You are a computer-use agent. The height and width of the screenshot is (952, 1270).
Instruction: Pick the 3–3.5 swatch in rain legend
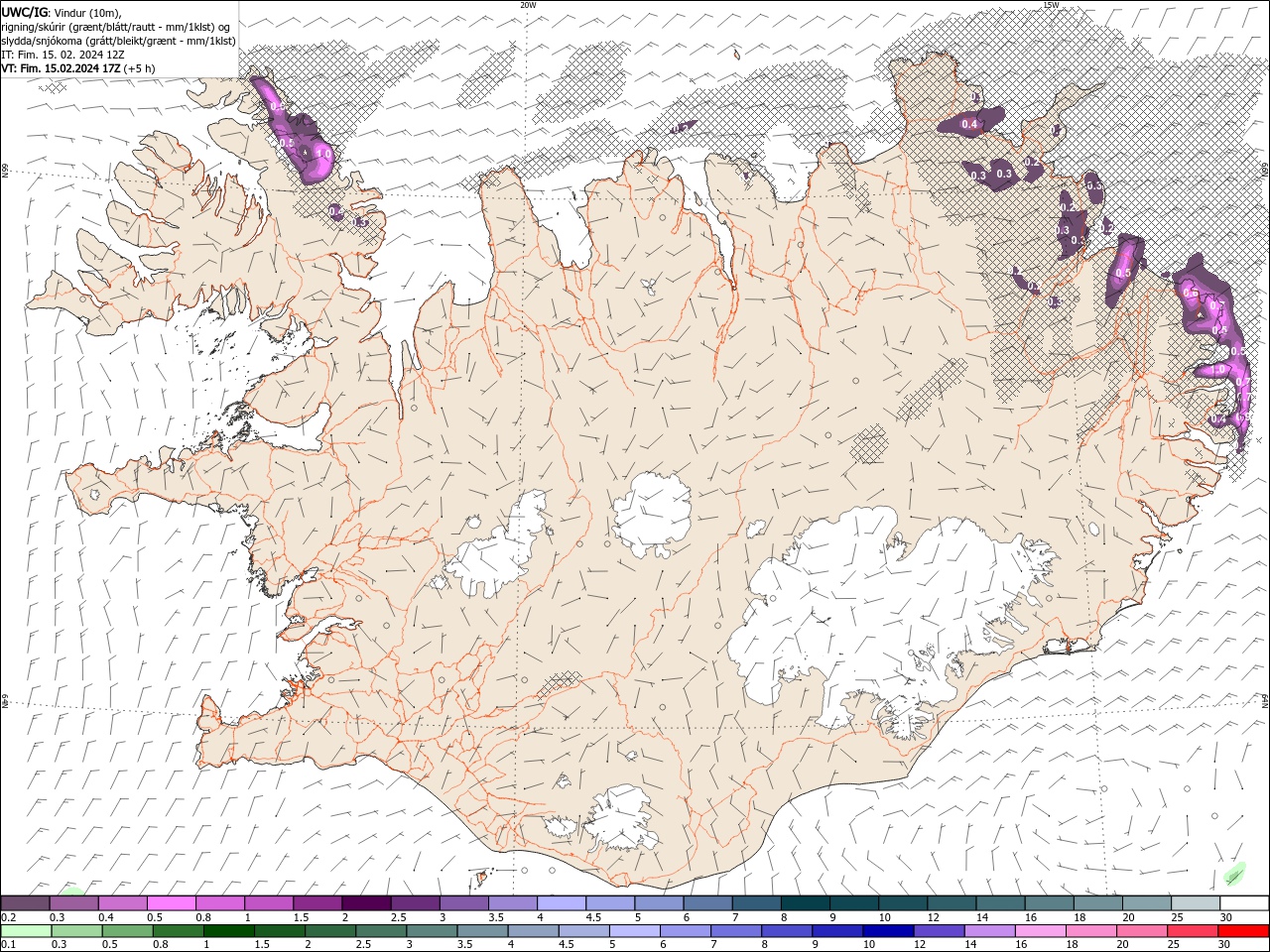(432, 931)
